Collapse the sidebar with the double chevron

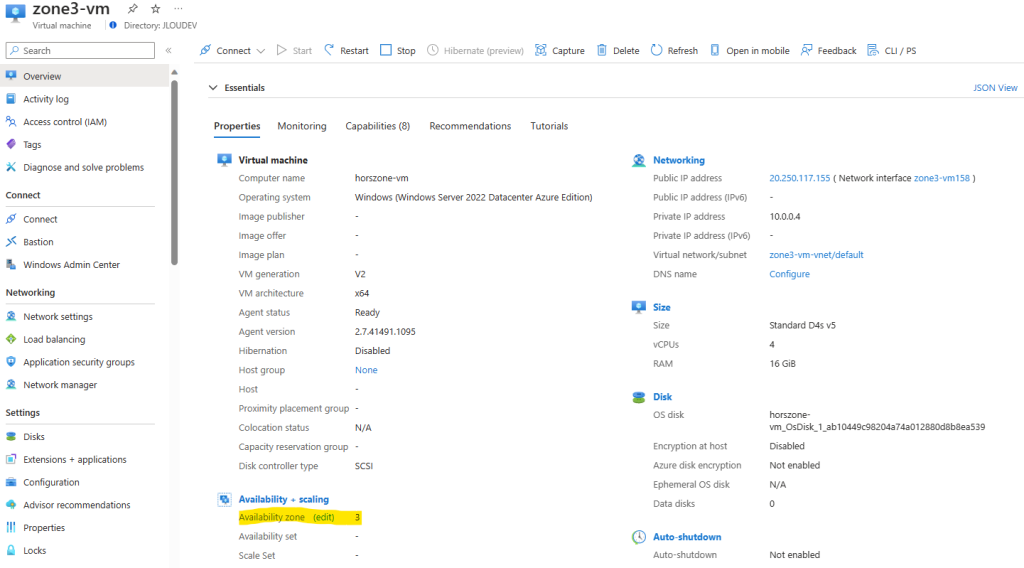tap(168, 50)
